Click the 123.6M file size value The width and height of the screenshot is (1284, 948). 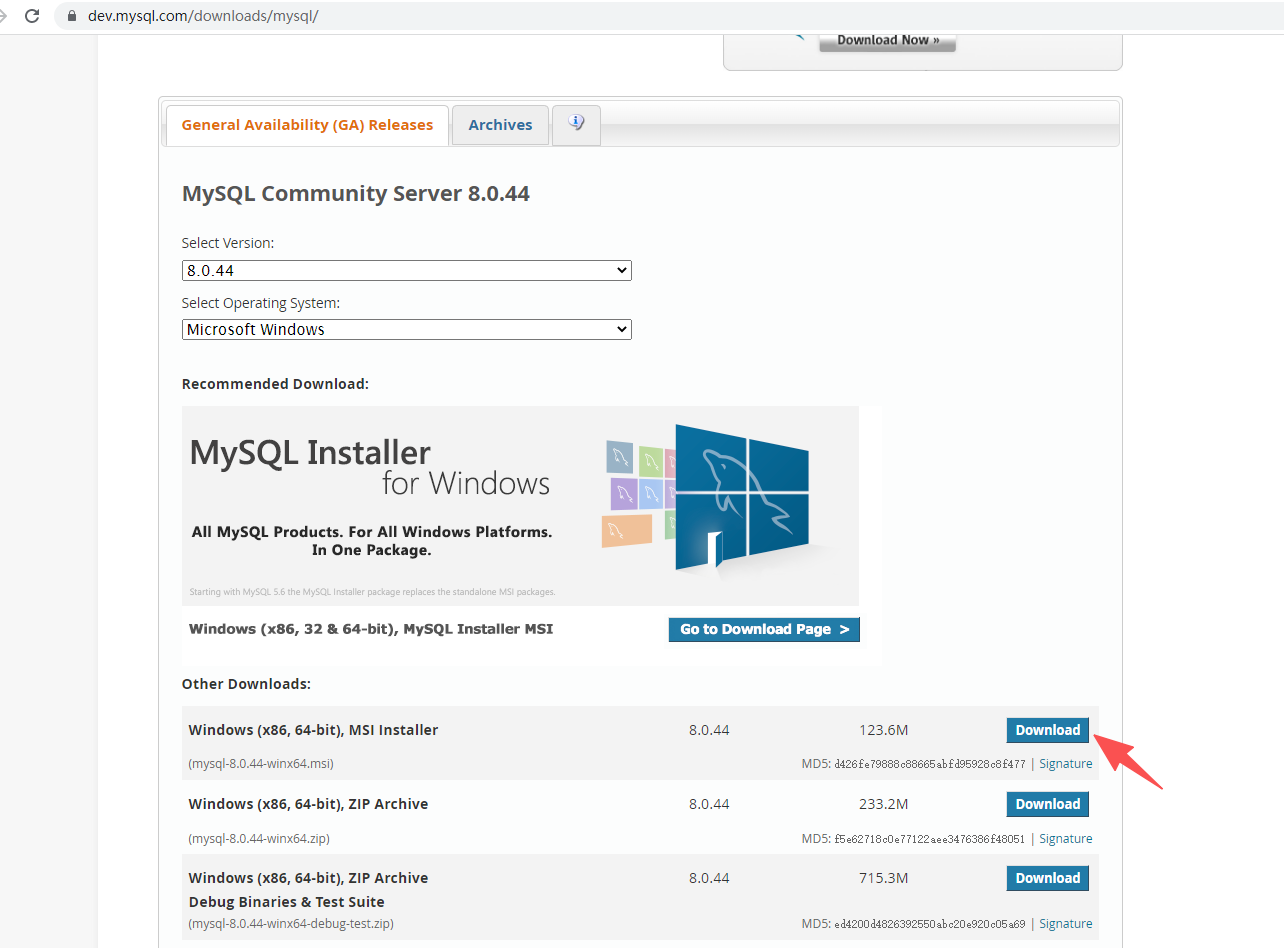pyautogui.click(x=883, y=730)
